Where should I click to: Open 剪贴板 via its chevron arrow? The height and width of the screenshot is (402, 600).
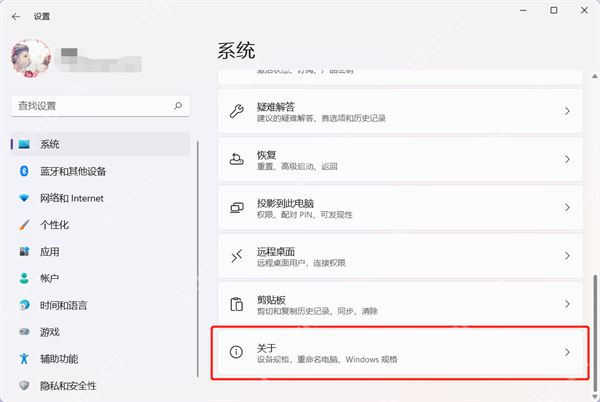567,304
